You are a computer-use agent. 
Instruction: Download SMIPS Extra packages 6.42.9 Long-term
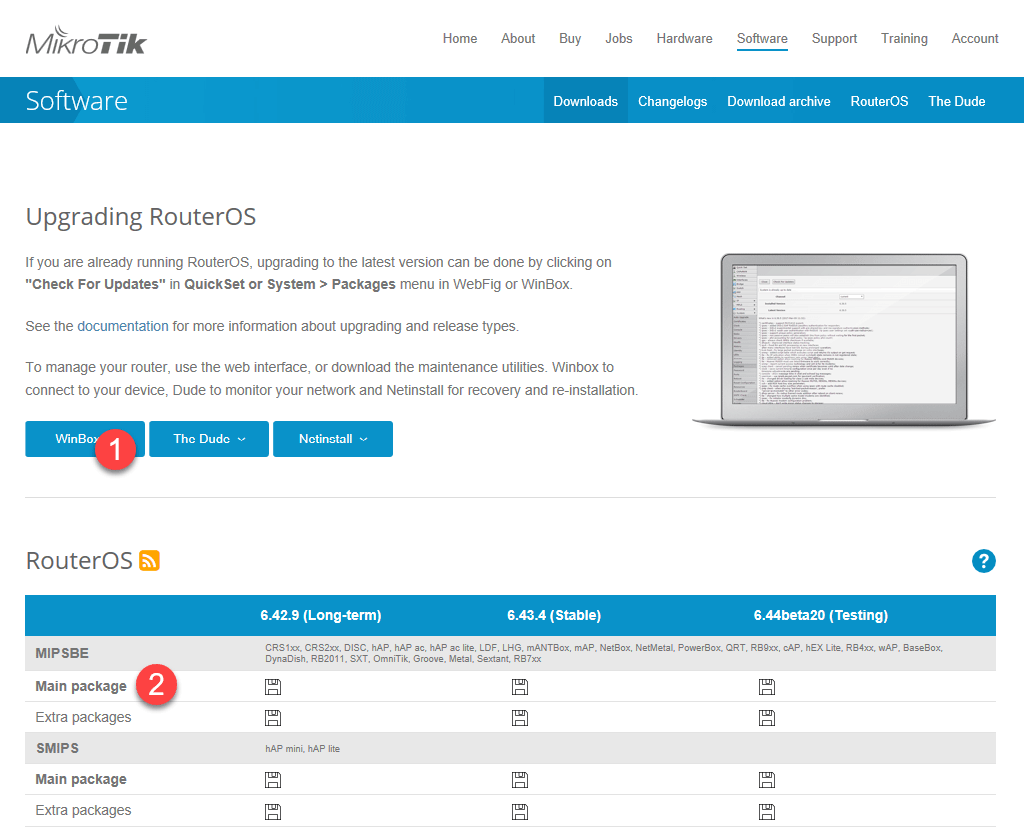pos(272,810)
